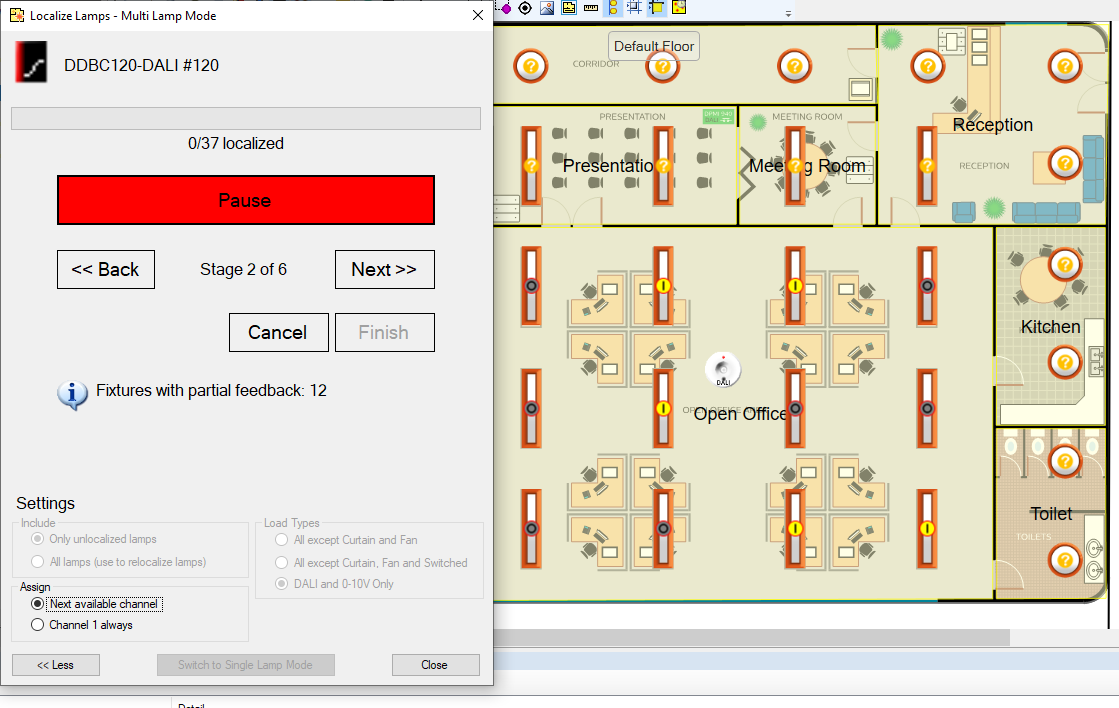Select the purple polygon tool in the toolbar
The height and width of the screenshot is (708, 1119).
tap(506, 8)
